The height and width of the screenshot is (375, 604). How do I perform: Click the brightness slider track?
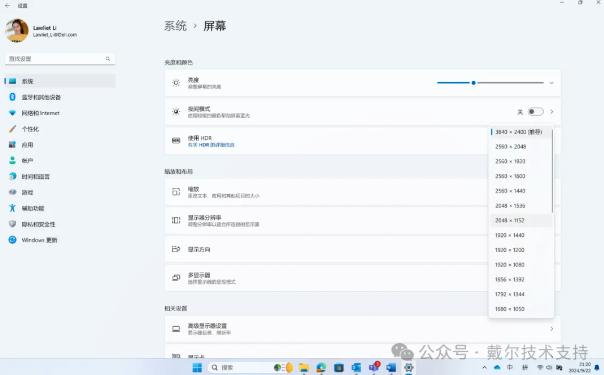[x=490, y=83]
